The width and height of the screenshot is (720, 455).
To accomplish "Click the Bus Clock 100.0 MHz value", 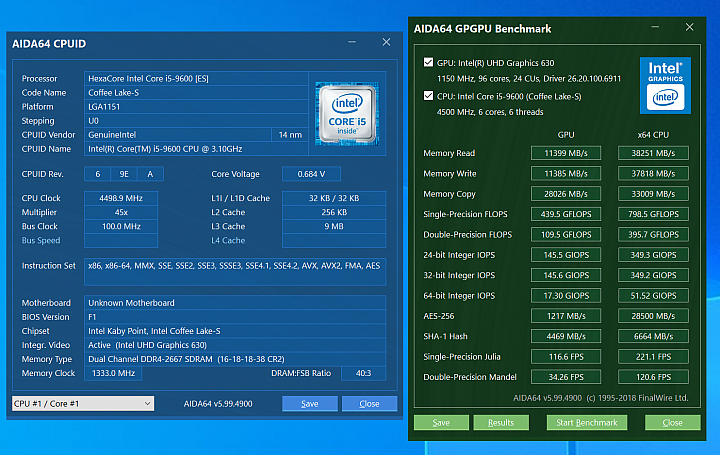I will [121, 226].
